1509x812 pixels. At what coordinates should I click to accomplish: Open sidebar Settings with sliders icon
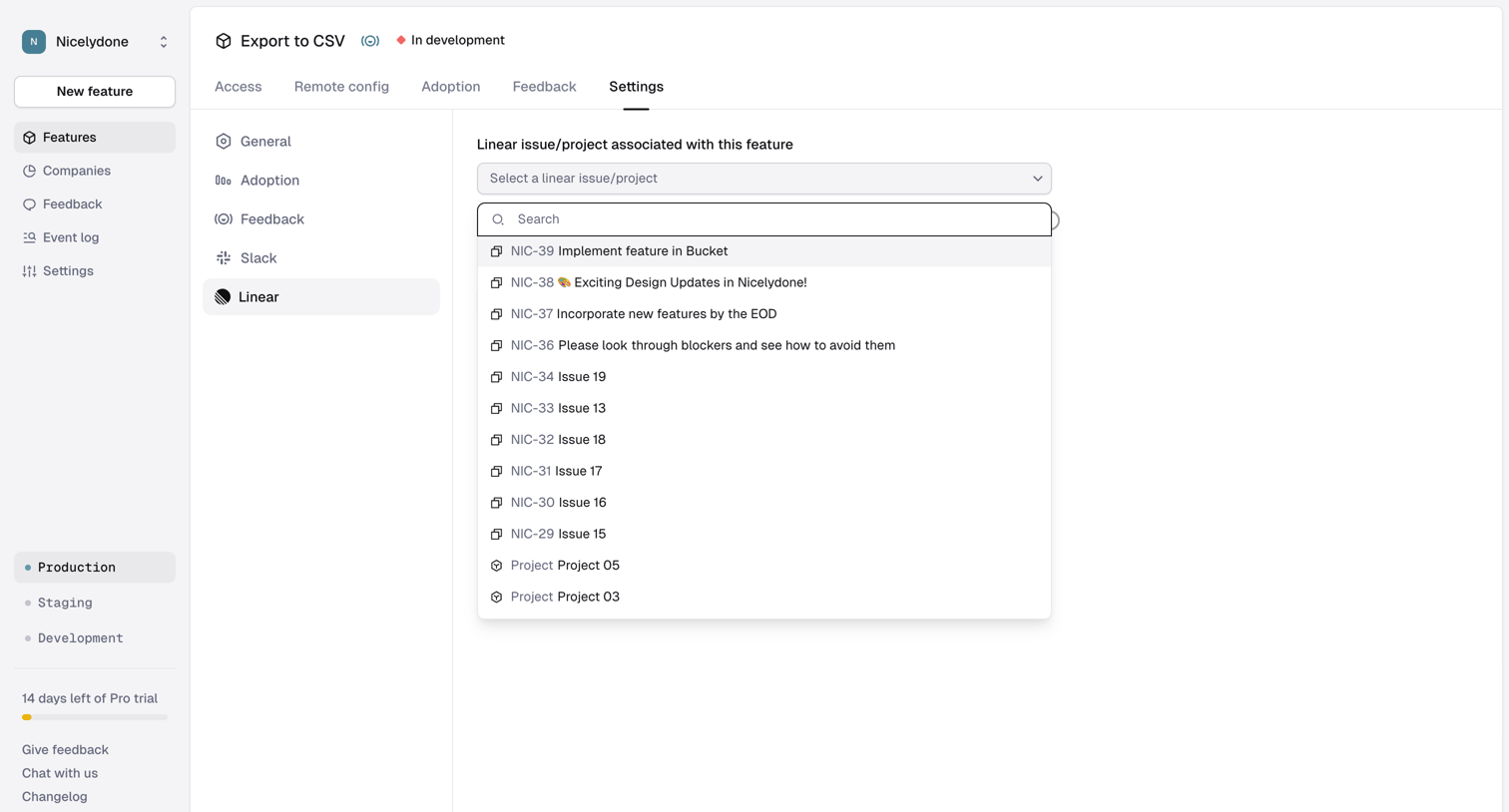pos(95,271)
